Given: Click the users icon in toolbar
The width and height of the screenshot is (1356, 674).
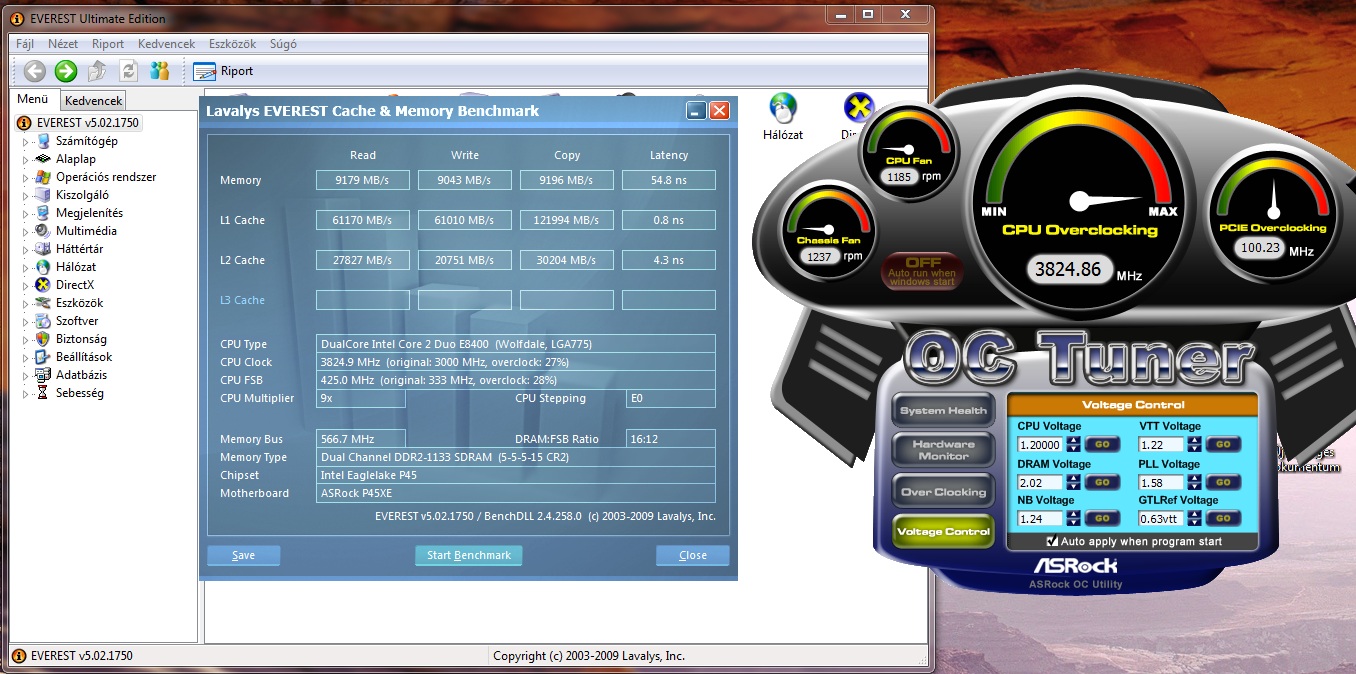Looking at the screenshot, I should [160, 71].
